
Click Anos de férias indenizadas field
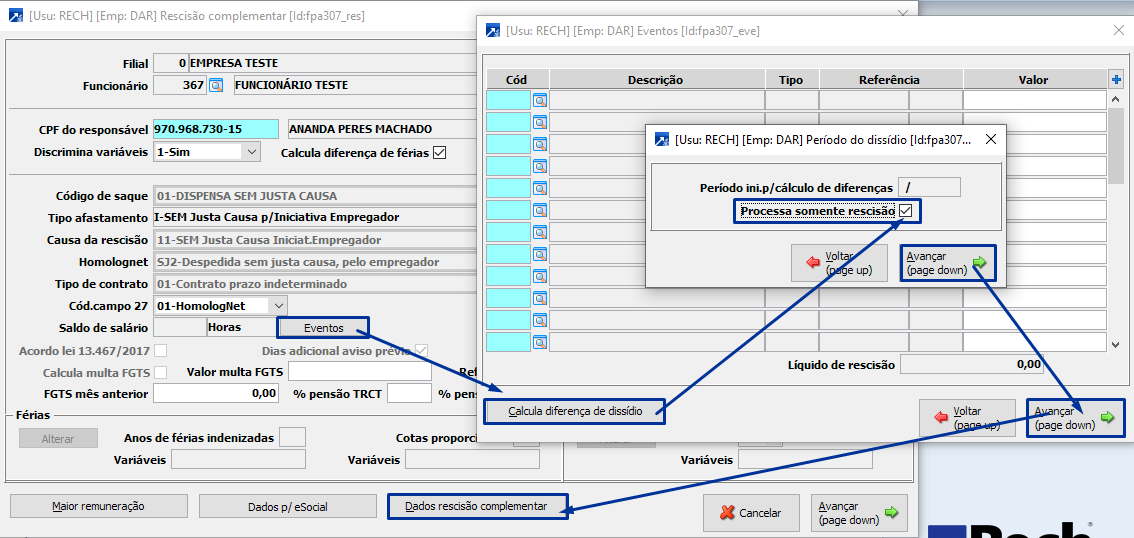click(292, 437)
